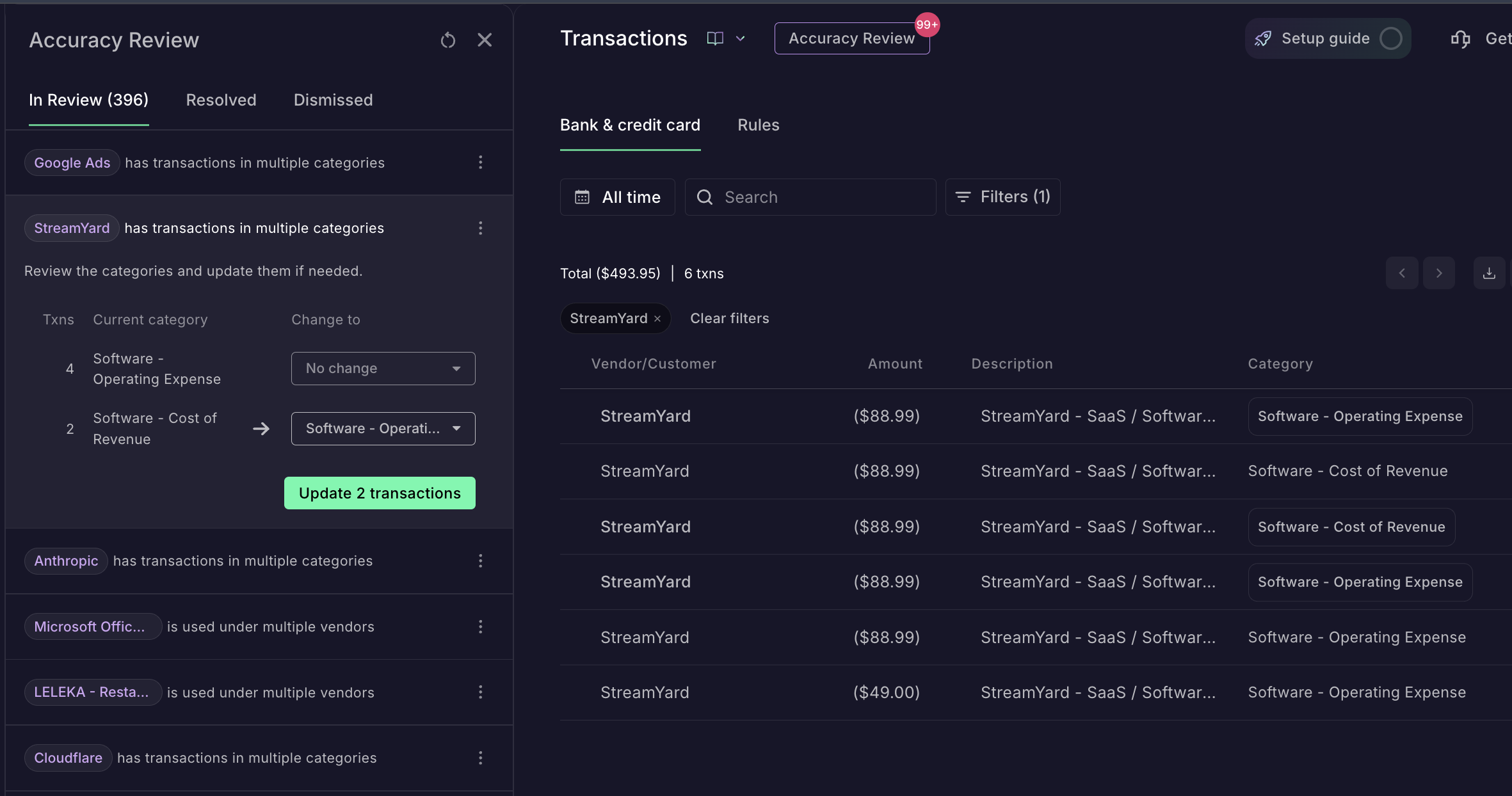Open category dropdown for third StreamYard row

click(x=1351, y=527)
